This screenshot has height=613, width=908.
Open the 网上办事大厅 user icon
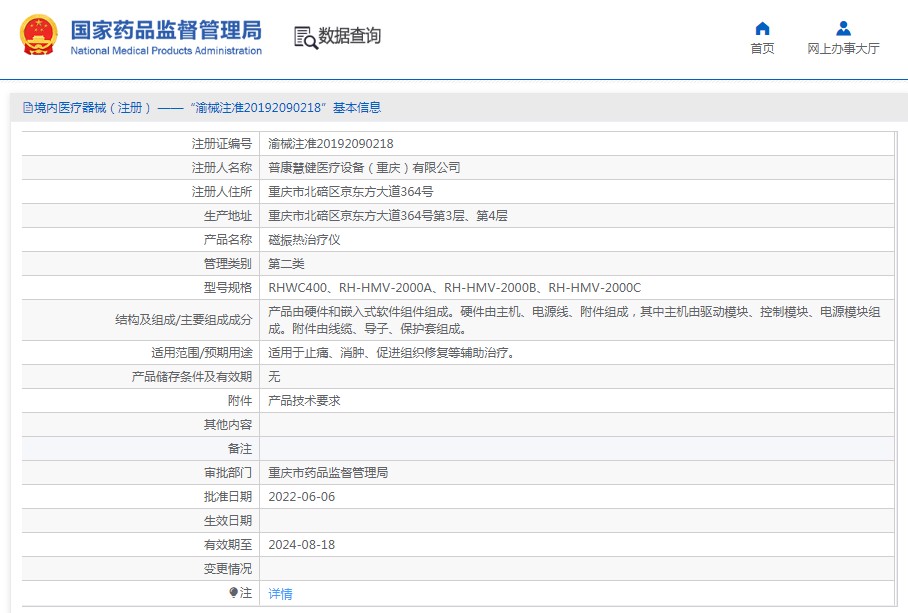tap(843, 28)
